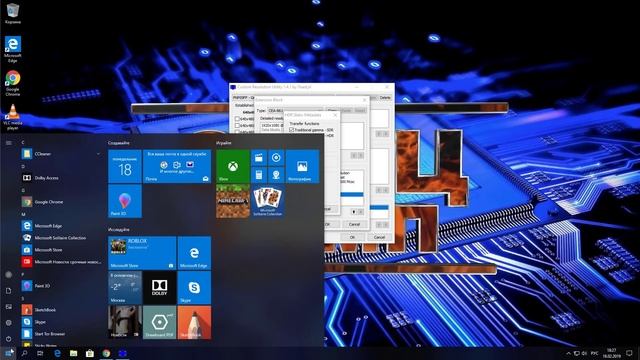Open Pictures from Start sidebar
The width and height of the screenshot is (640, 360).
(9, 307)
